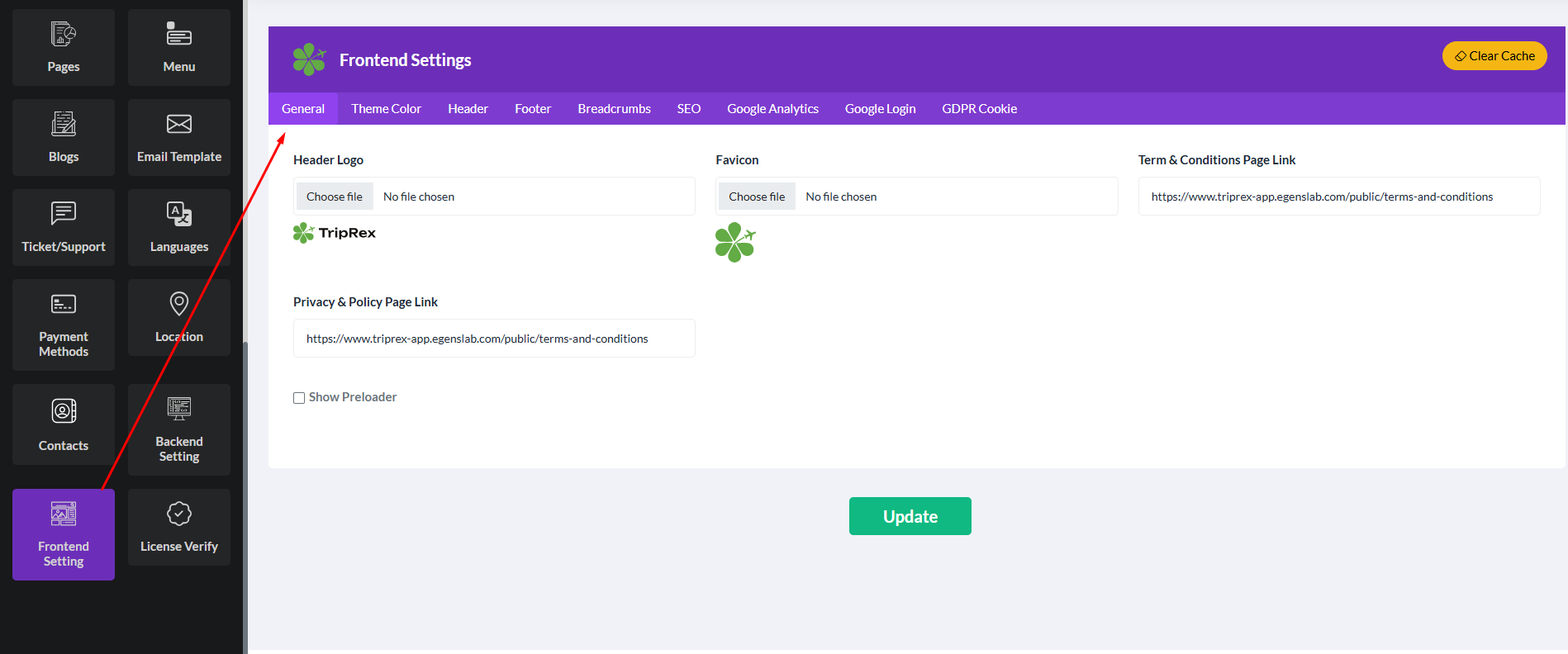1568x654 pixels.
Task: Open the Pages sidebar icon
Action: (x=64, y=35)
